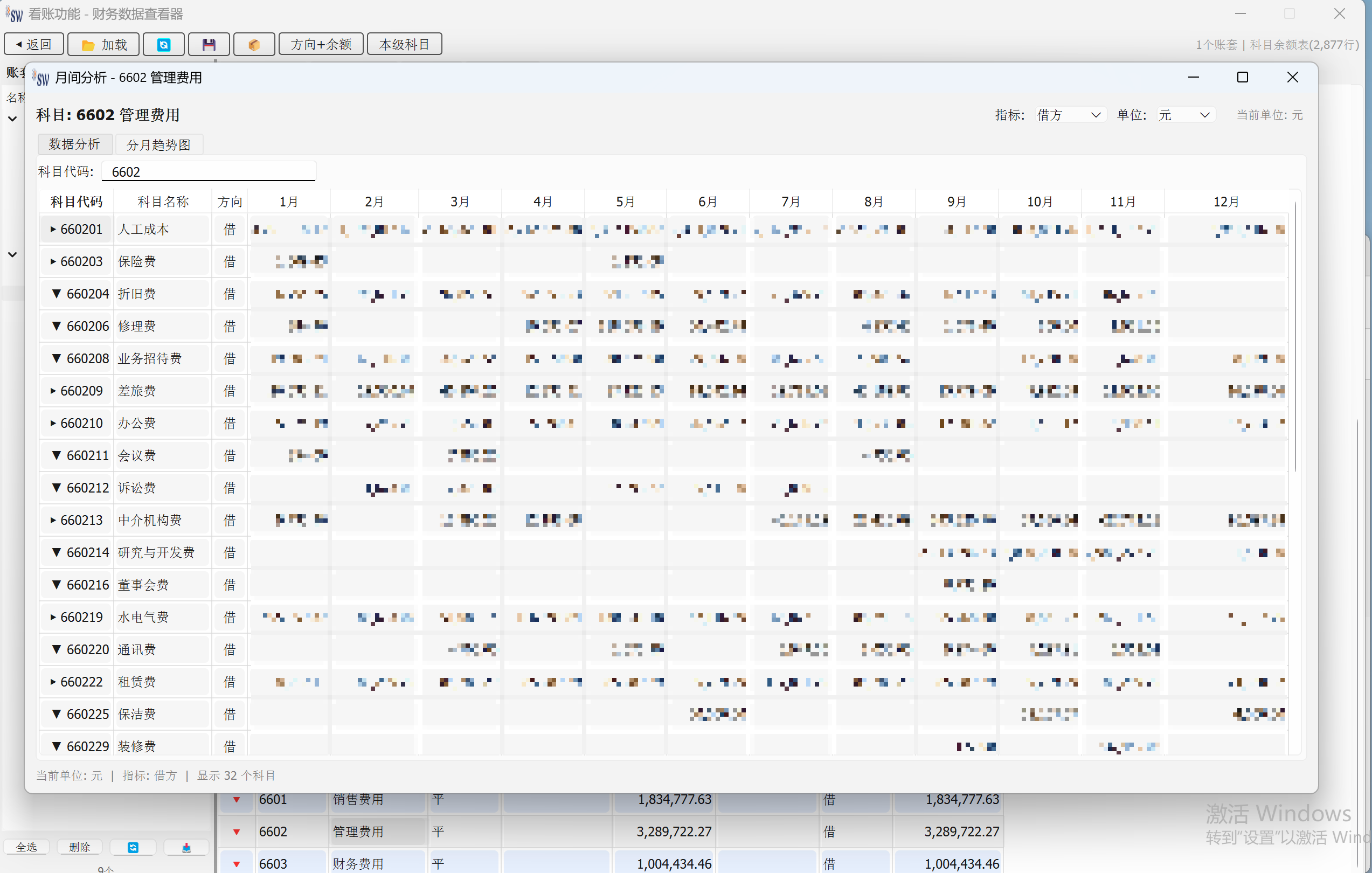Click the 返回 back button
The height and width of the screenshot is (873, 1372).
pos(34,44)
